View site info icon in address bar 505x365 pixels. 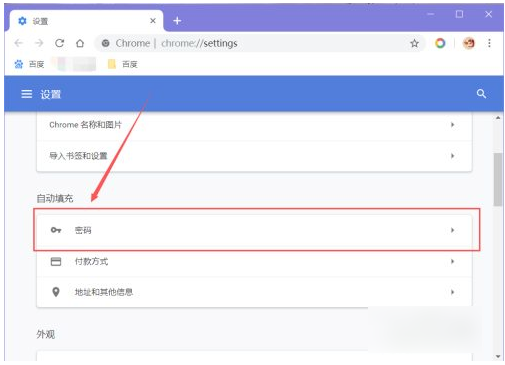coord(105,43)
